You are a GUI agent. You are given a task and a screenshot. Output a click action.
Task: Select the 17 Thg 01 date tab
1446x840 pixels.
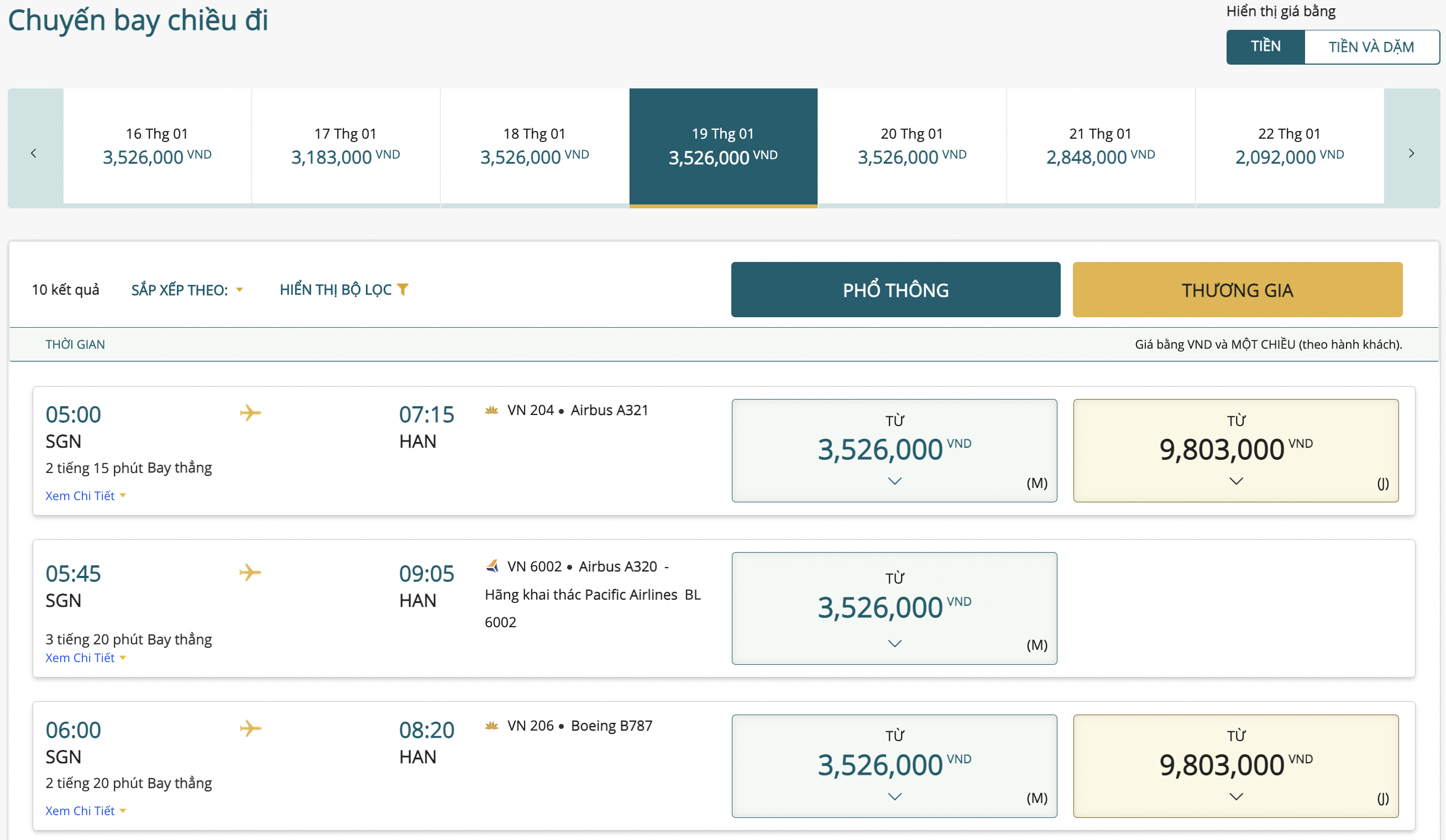(345, 146)
